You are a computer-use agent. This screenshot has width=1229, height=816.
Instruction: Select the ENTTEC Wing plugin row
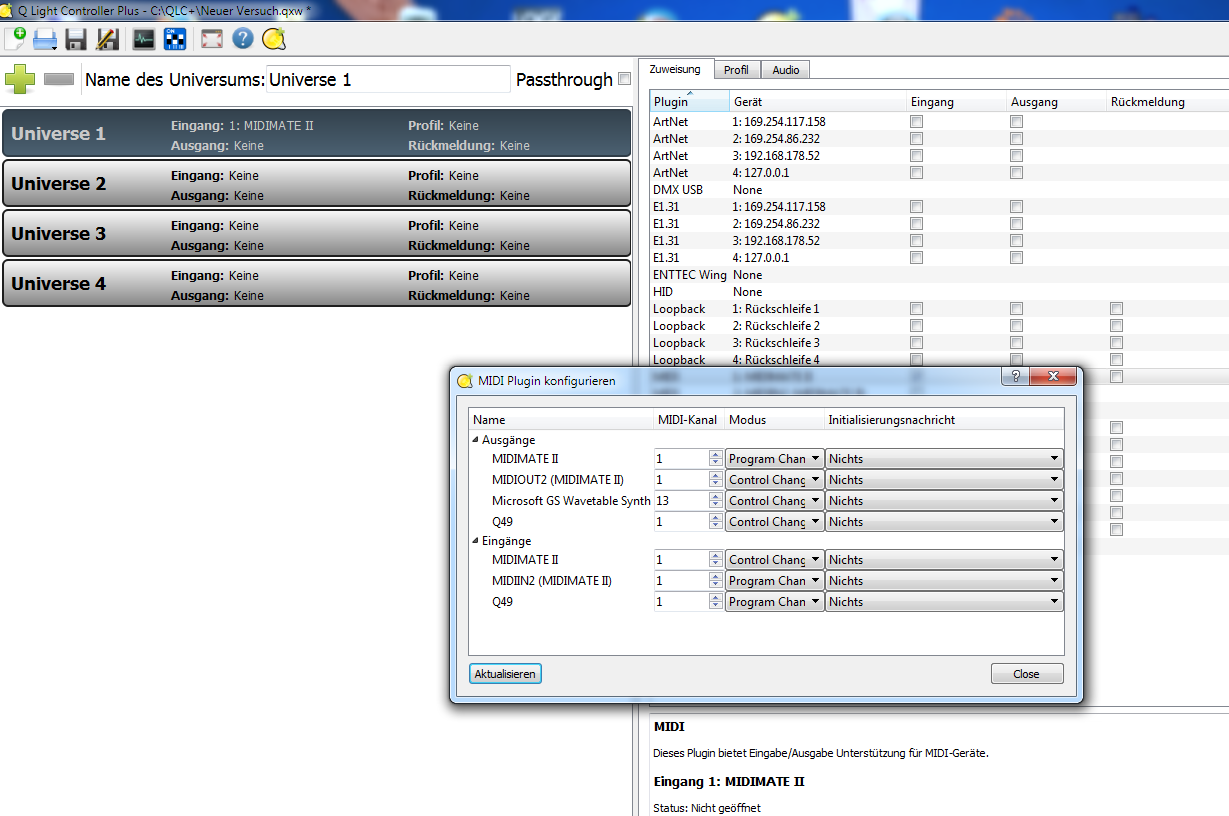coord(939,275)
